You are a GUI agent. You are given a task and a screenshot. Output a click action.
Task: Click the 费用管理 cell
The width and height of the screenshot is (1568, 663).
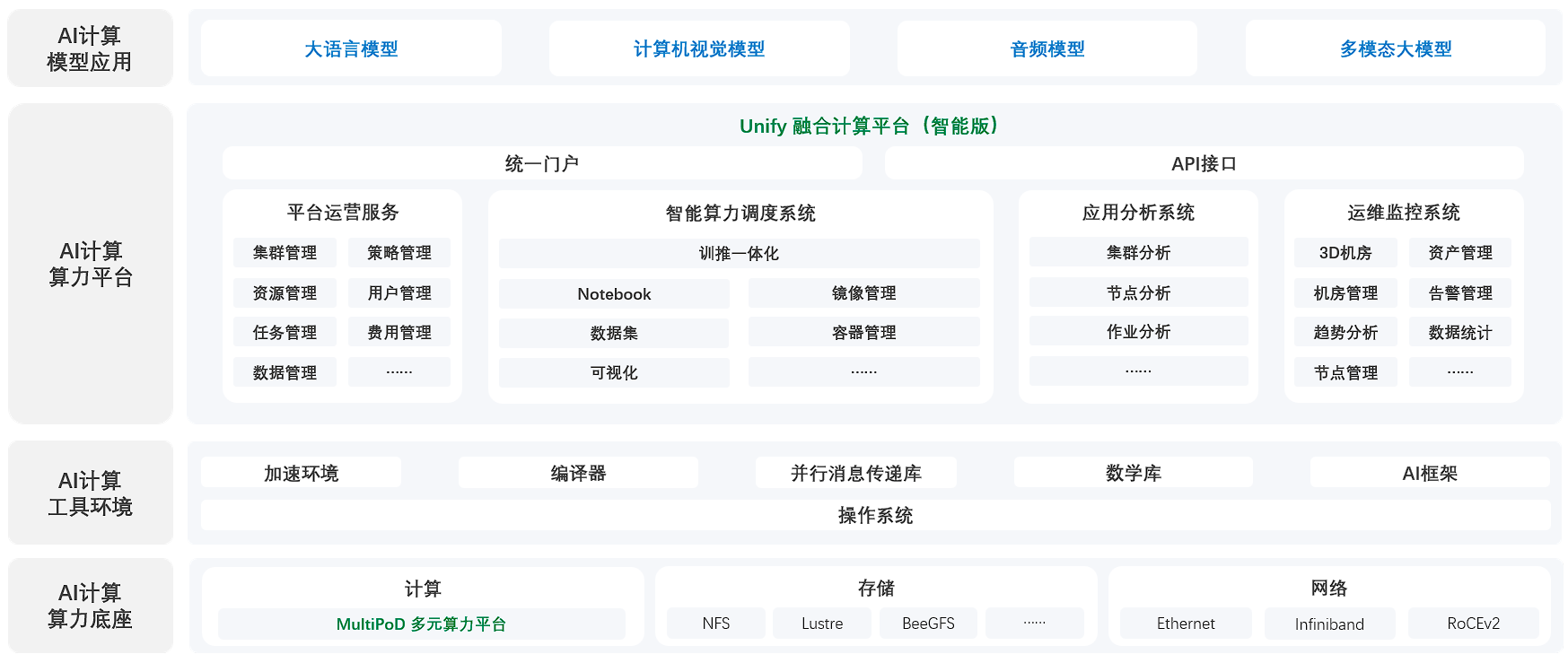(399, 333)
